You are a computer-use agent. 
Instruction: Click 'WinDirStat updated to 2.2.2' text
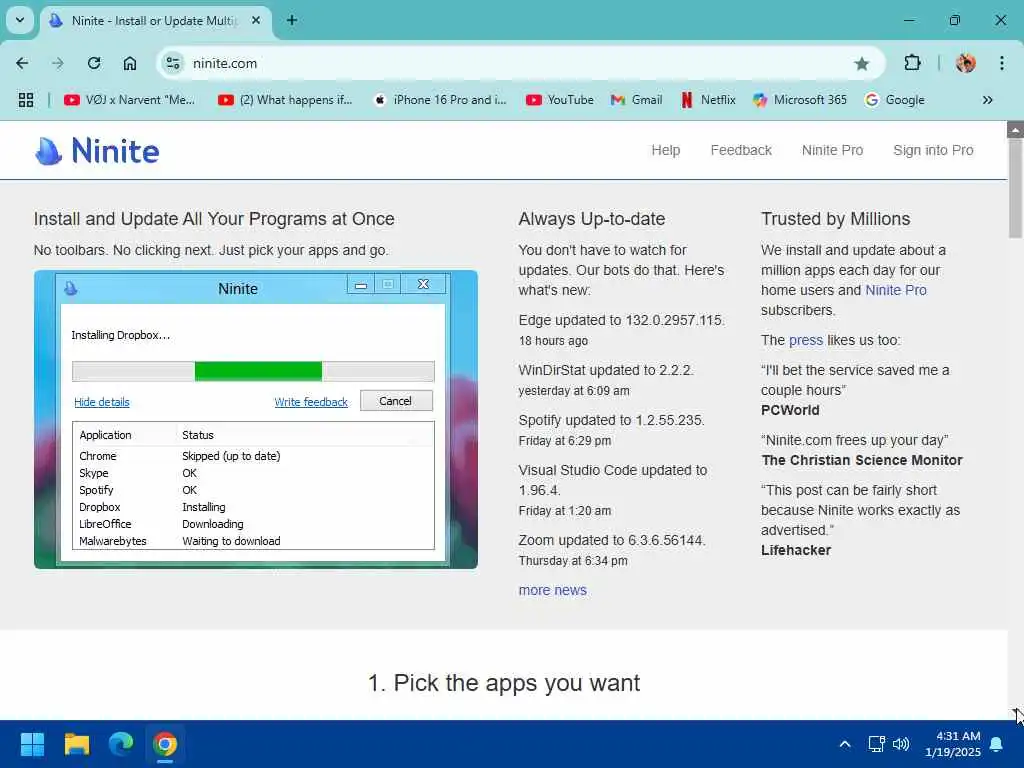(605, 370)
